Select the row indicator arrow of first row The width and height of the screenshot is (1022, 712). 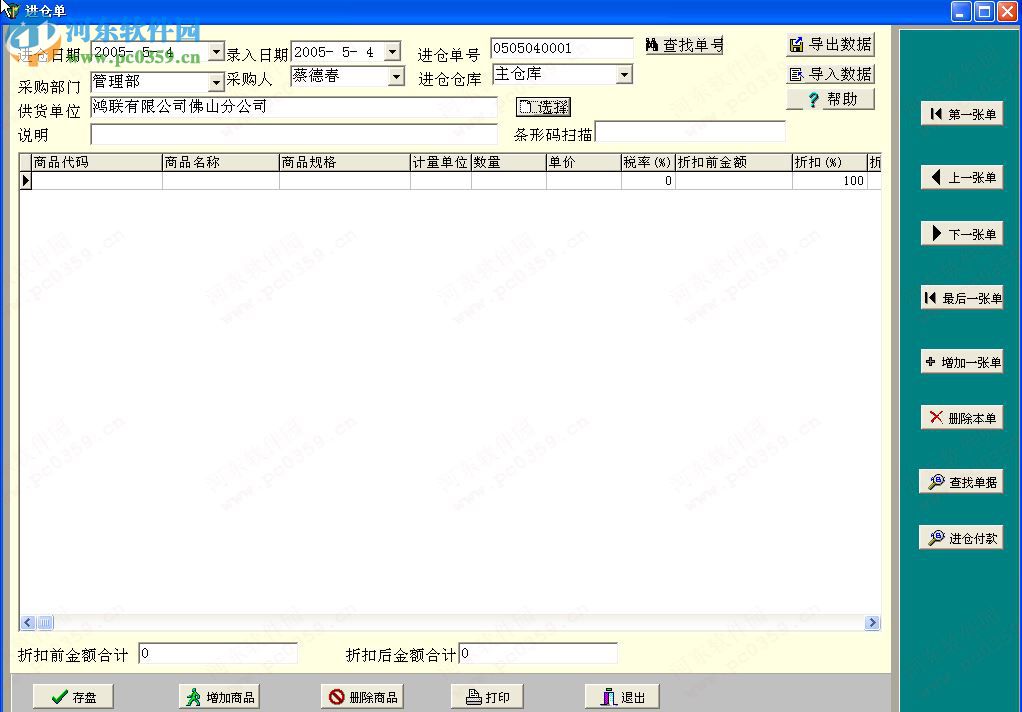(25, 181)
